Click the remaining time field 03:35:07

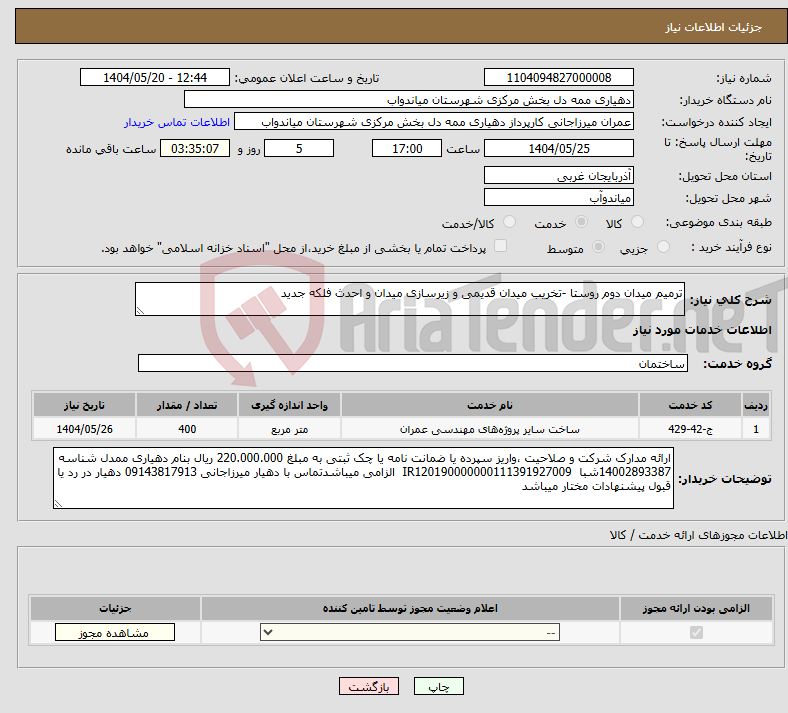click(195, 148)
